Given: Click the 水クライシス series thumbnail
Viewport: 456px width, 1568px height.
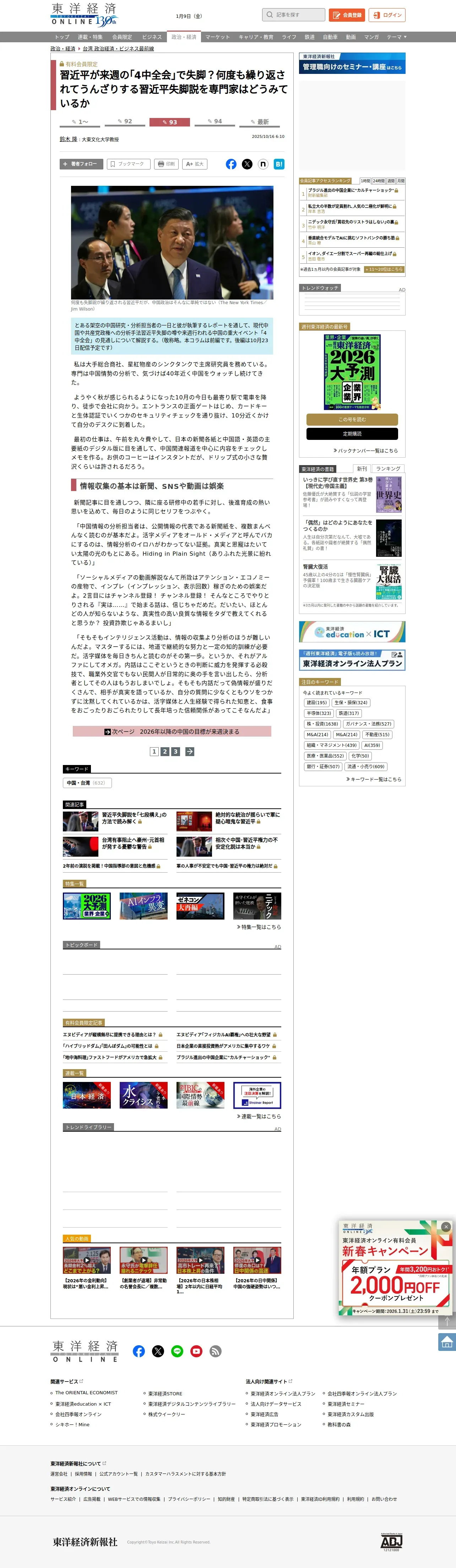Looking at the screenshot, I should tap(143, 1095).
